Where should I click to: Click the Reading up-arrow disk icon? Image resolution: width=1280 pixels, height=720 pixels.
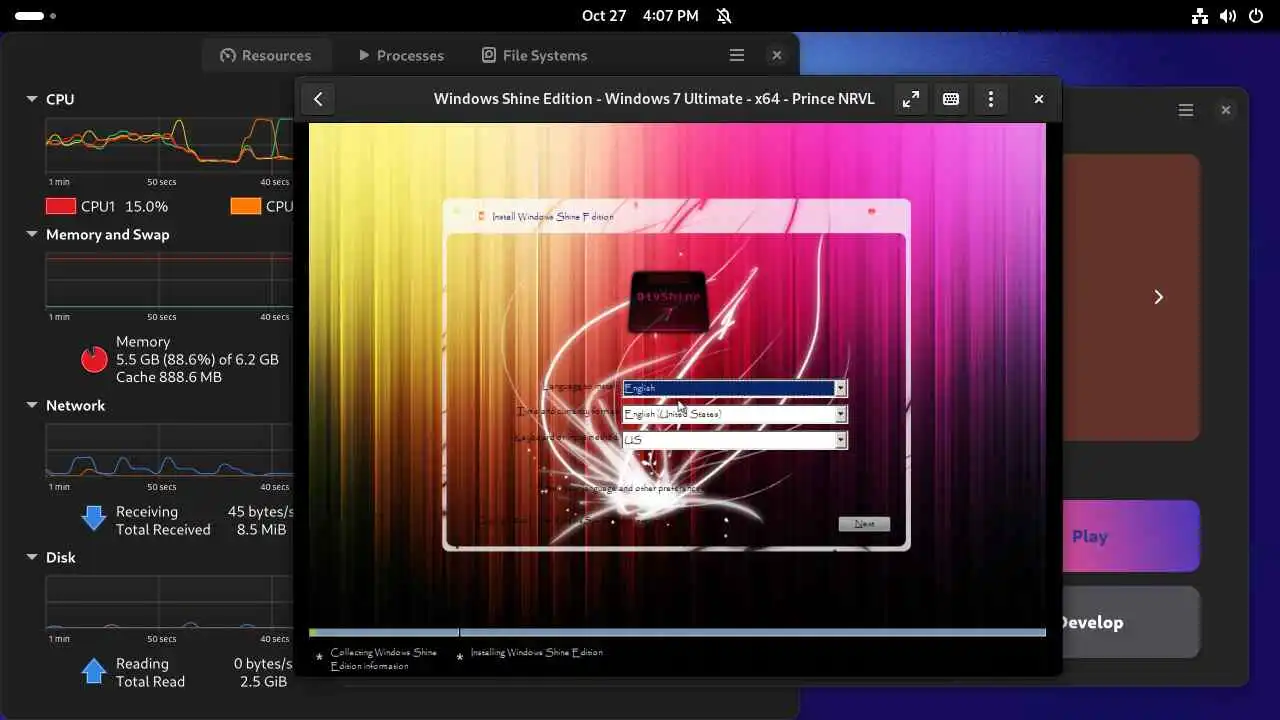(94, 670)
